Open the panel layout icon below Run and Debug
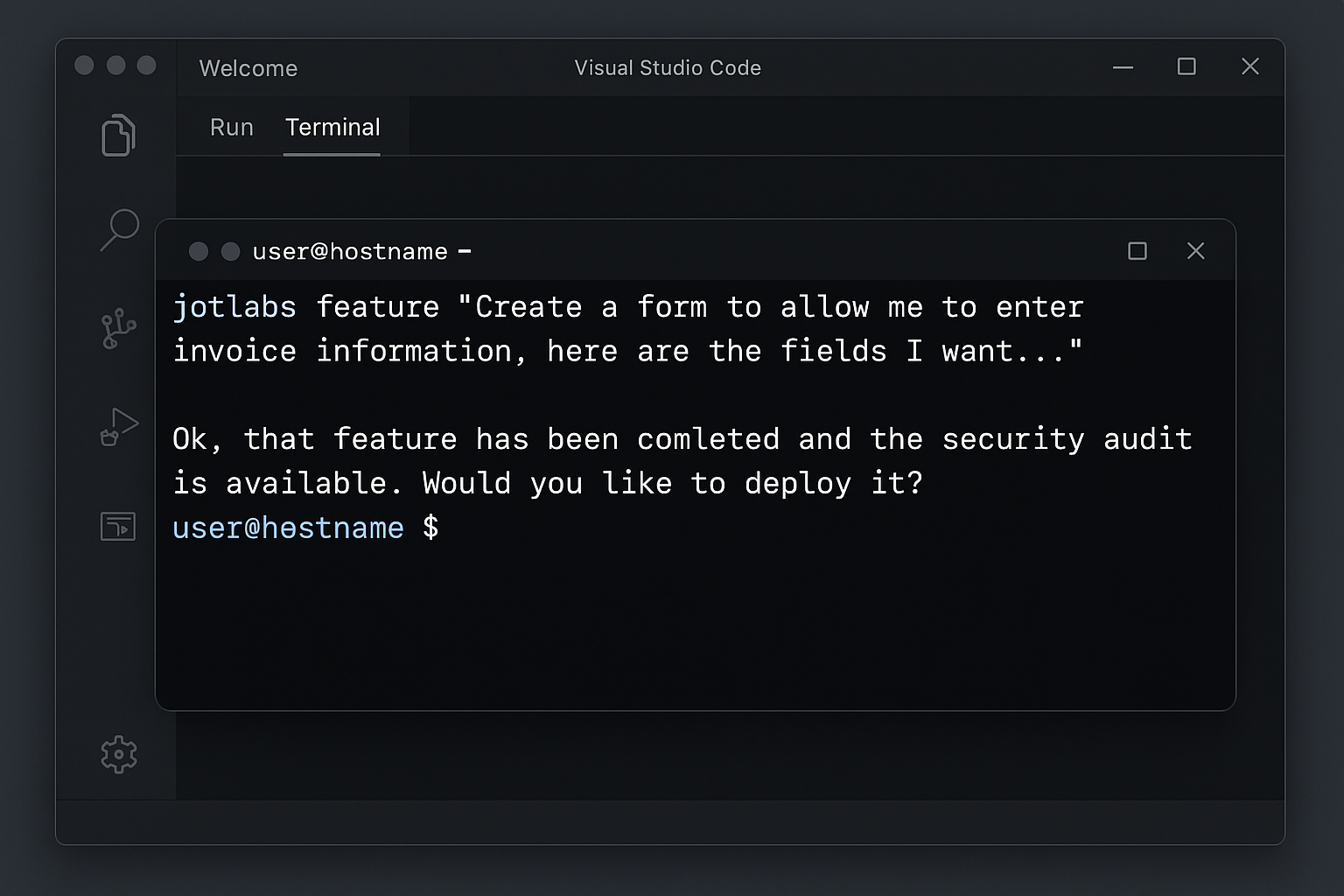Viewport: 1344px width, 896px height. [118, 526]
